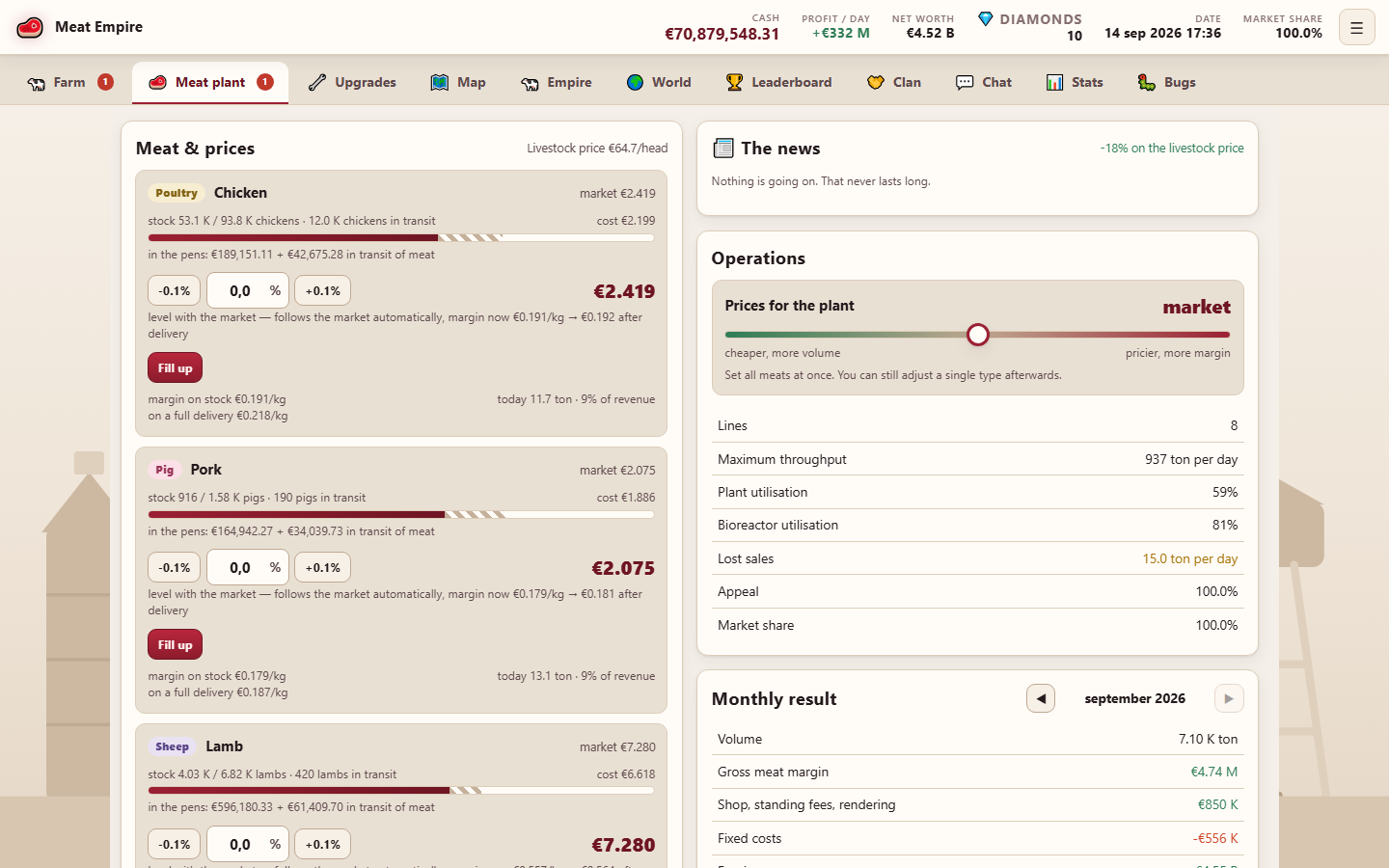This screenshot has width=1389, height=868.
Task: Click the Pig category tag
Action: [165, 470]
